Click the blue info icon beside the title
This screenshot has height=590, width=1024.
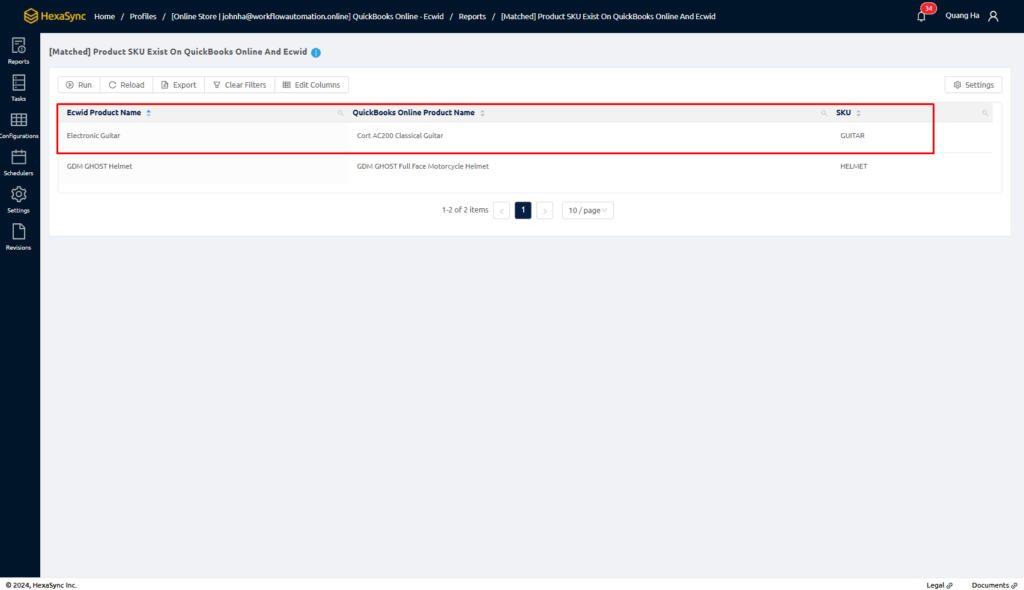[x=316, y=52]
